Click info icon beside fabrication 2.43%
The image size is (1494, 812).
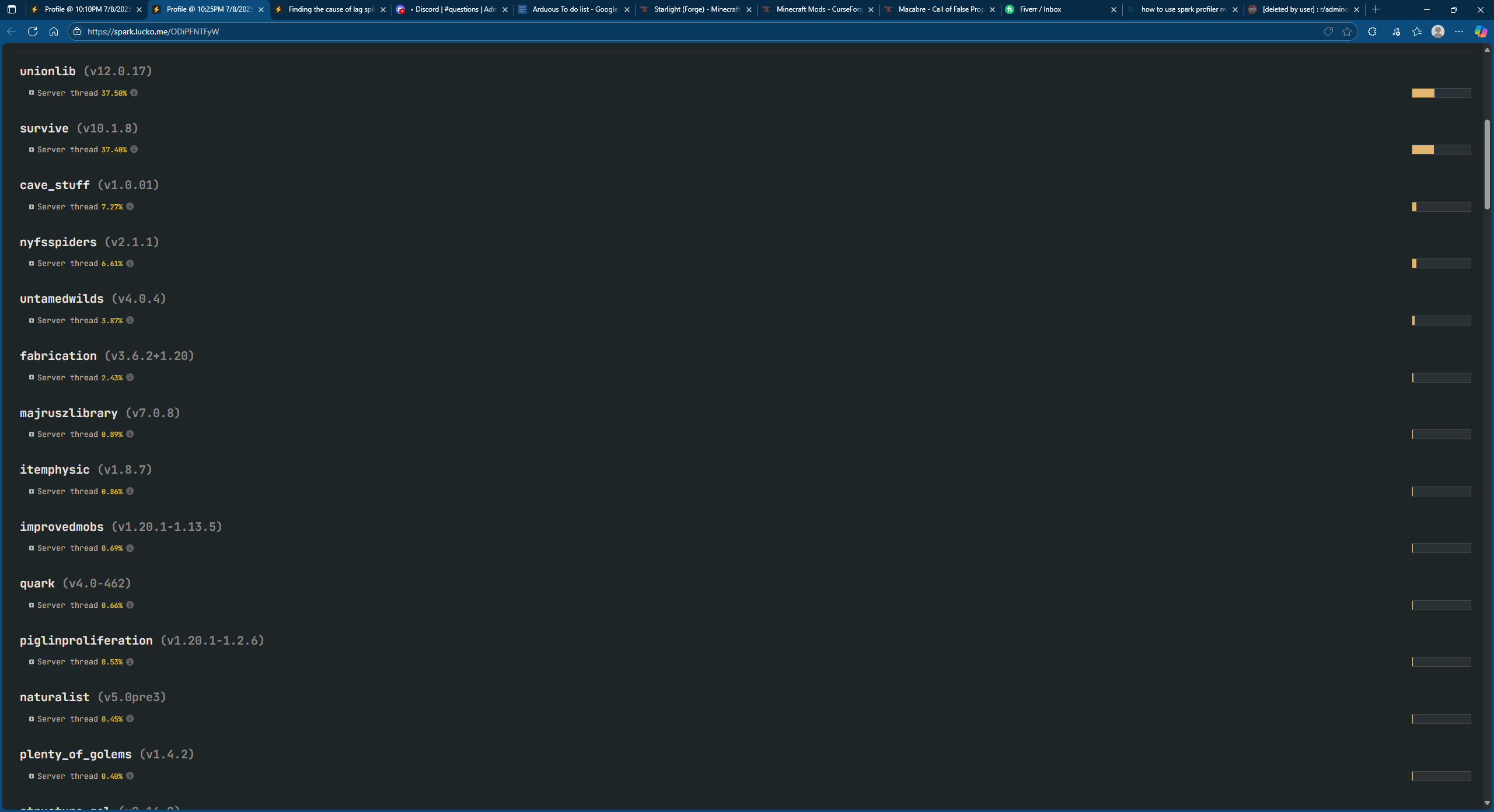point(130,377)
